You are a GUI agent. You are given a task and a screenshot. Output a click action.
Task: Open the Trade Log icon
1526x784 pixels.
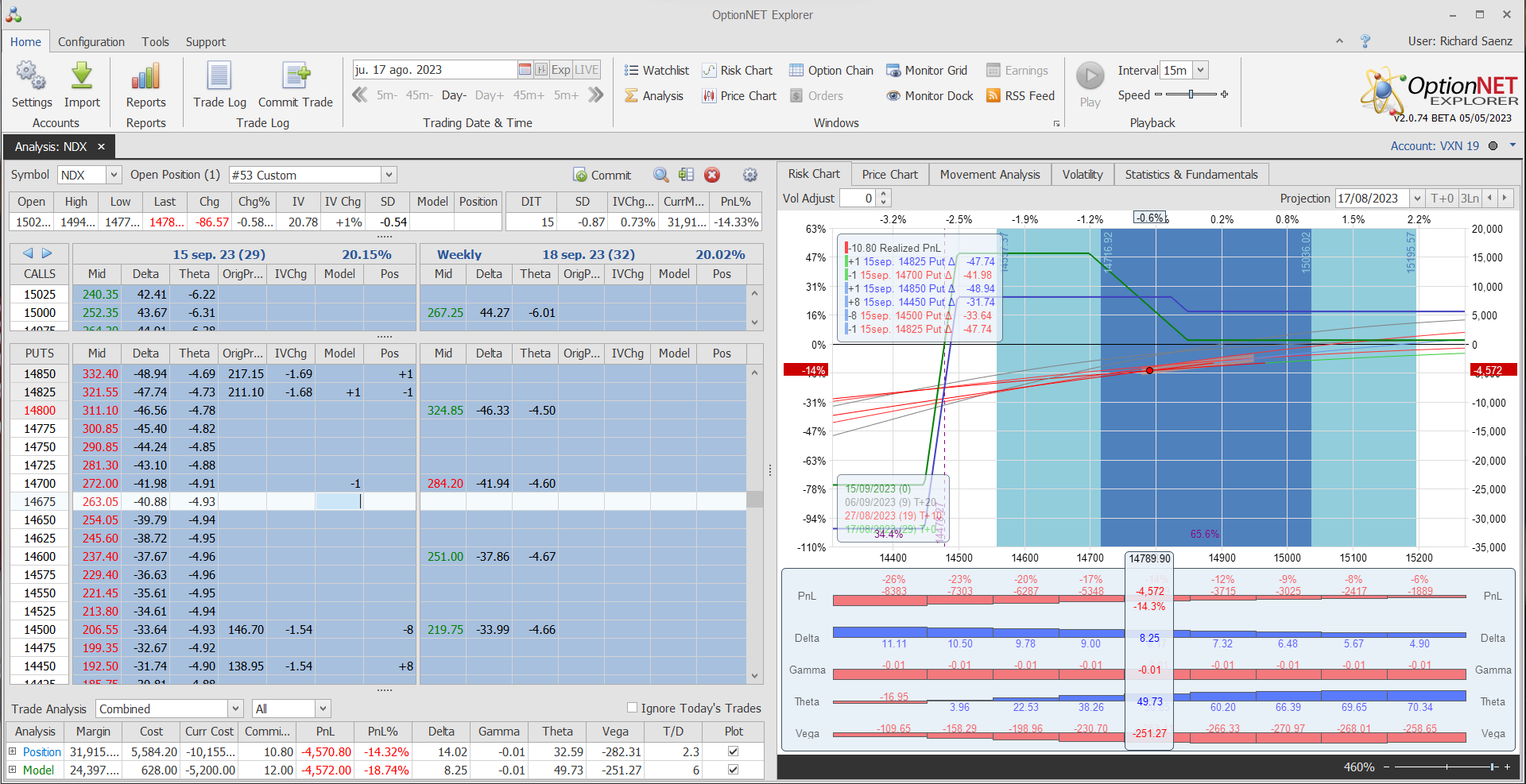click(219, 75)
